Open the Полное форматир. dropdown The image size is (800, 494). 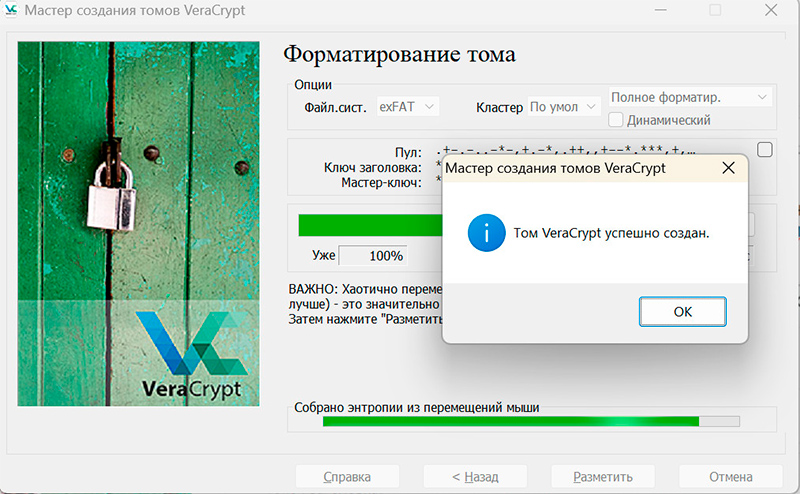point(690,97)
